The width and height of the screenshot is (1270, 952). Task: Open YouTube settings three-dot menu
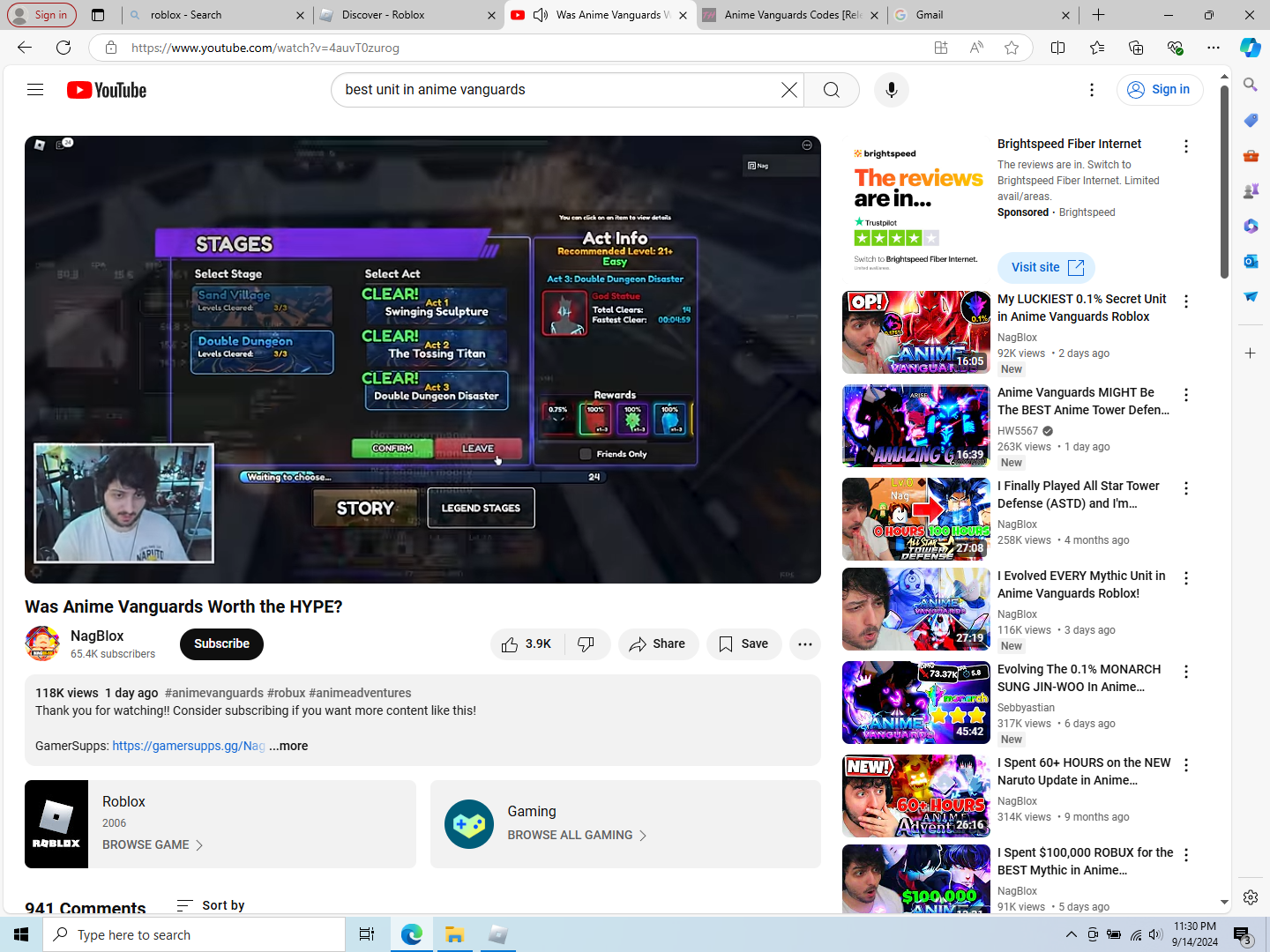coord(1092,90)
